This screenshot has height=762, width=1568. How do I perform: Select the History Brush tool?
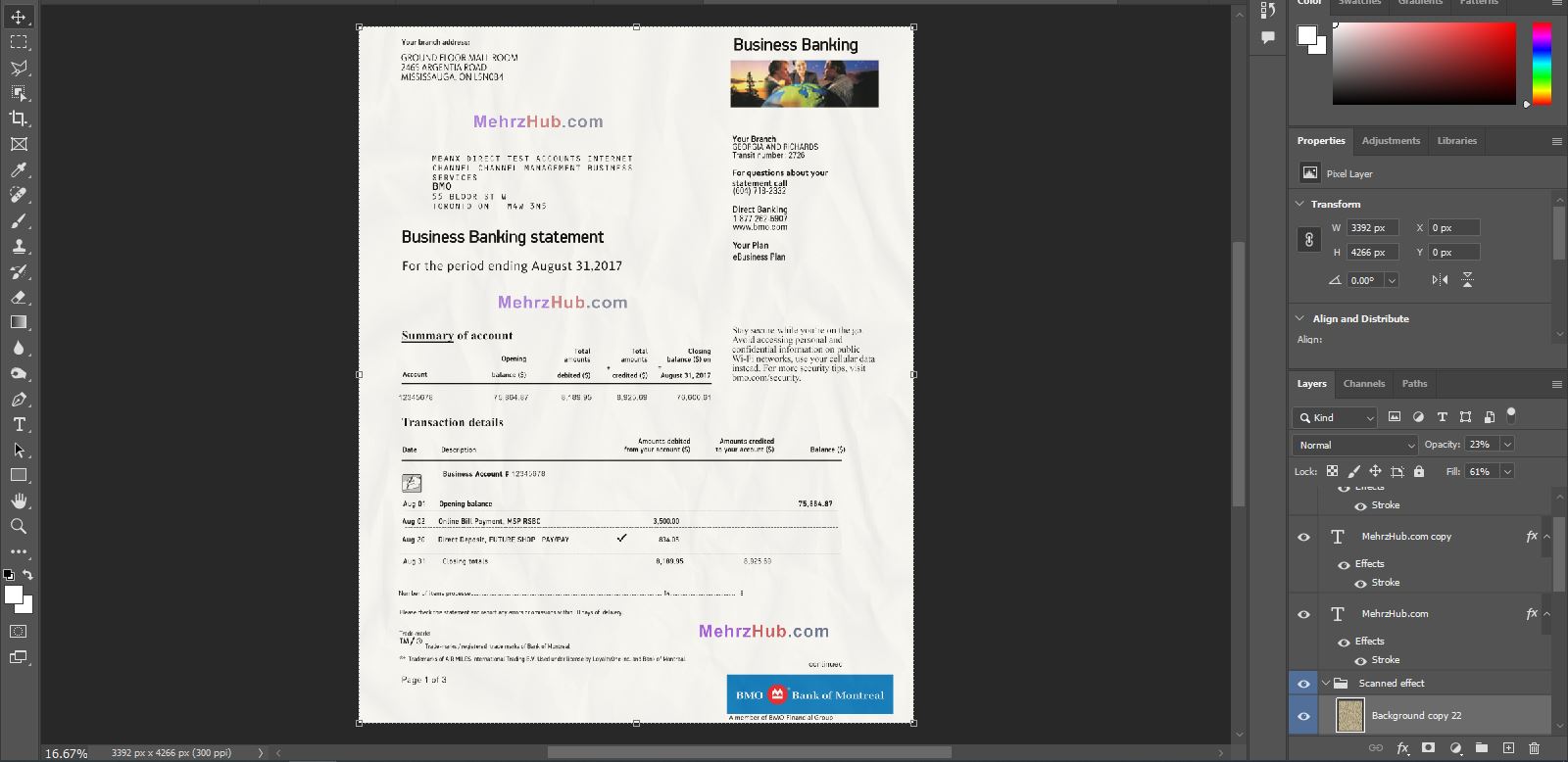[19, 271]
